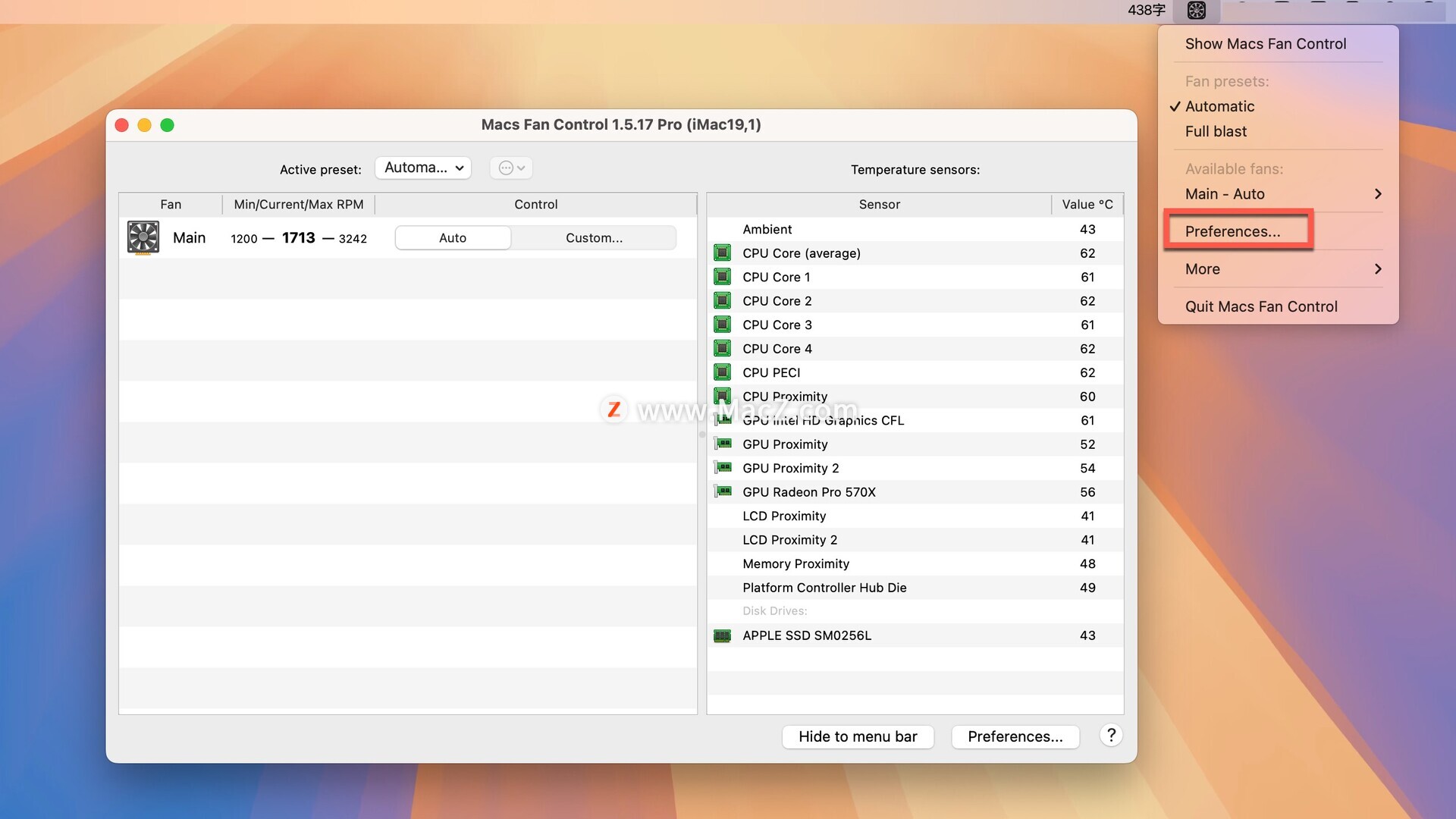Click the GPU Proximity 2 card icon
This screenshot has height=819, width=1456.
(723, 468)
